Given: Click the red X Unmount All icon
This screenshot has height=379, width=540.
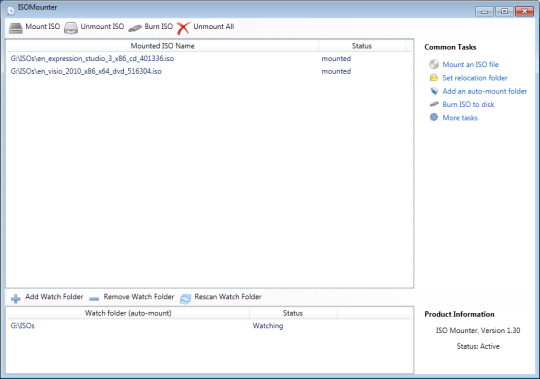Looking at the screenshot, I should 183,28.
